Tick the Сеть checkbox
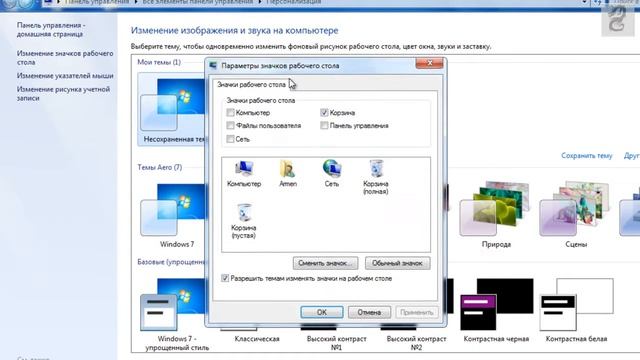This screenshot has height=360, width=640. click(x=231, y=139)
